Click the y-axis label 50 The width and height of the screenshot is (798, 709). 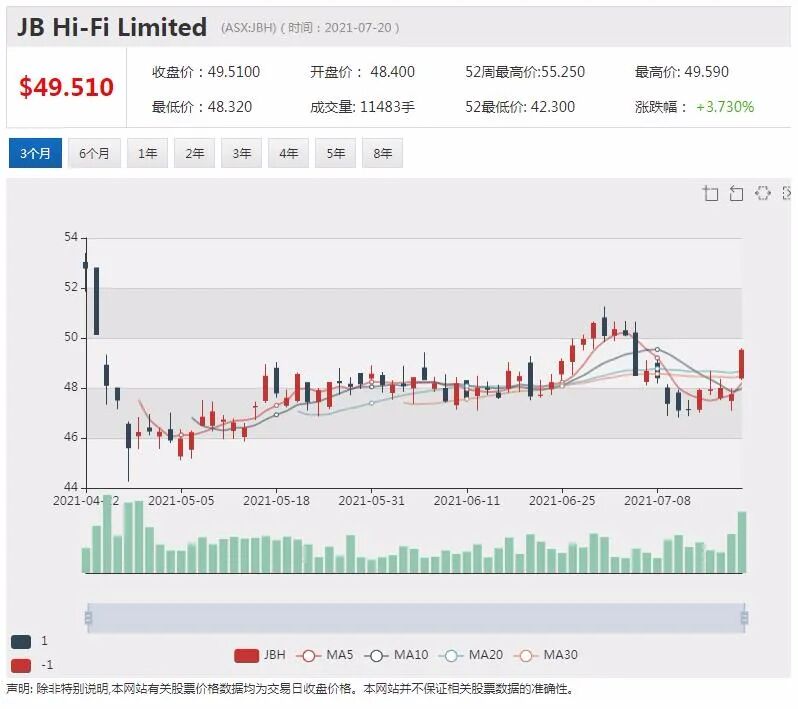(71, 337)
